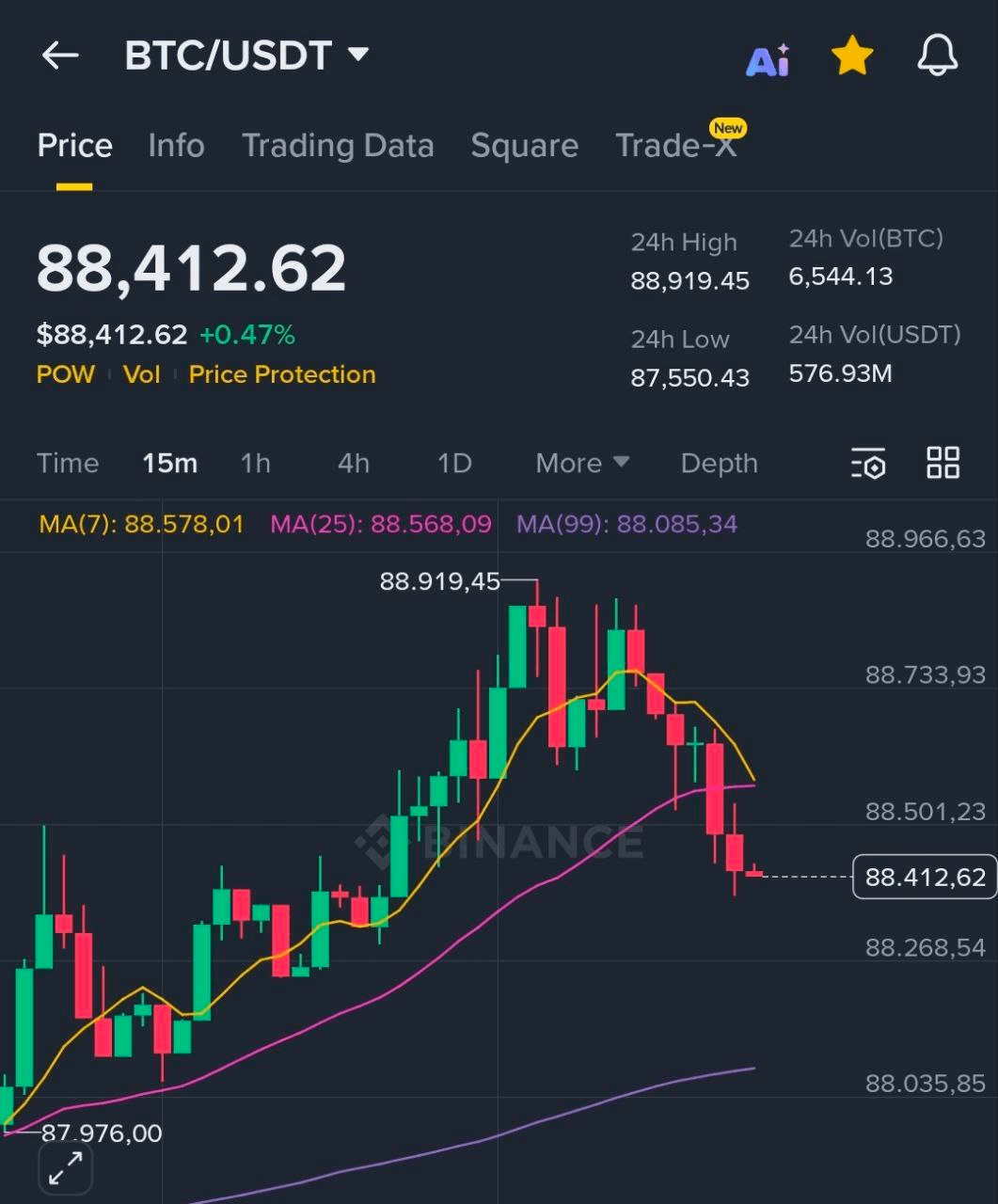Open price alert bell icon
This screenshot has width=998, height=1204.
point(937,56)
